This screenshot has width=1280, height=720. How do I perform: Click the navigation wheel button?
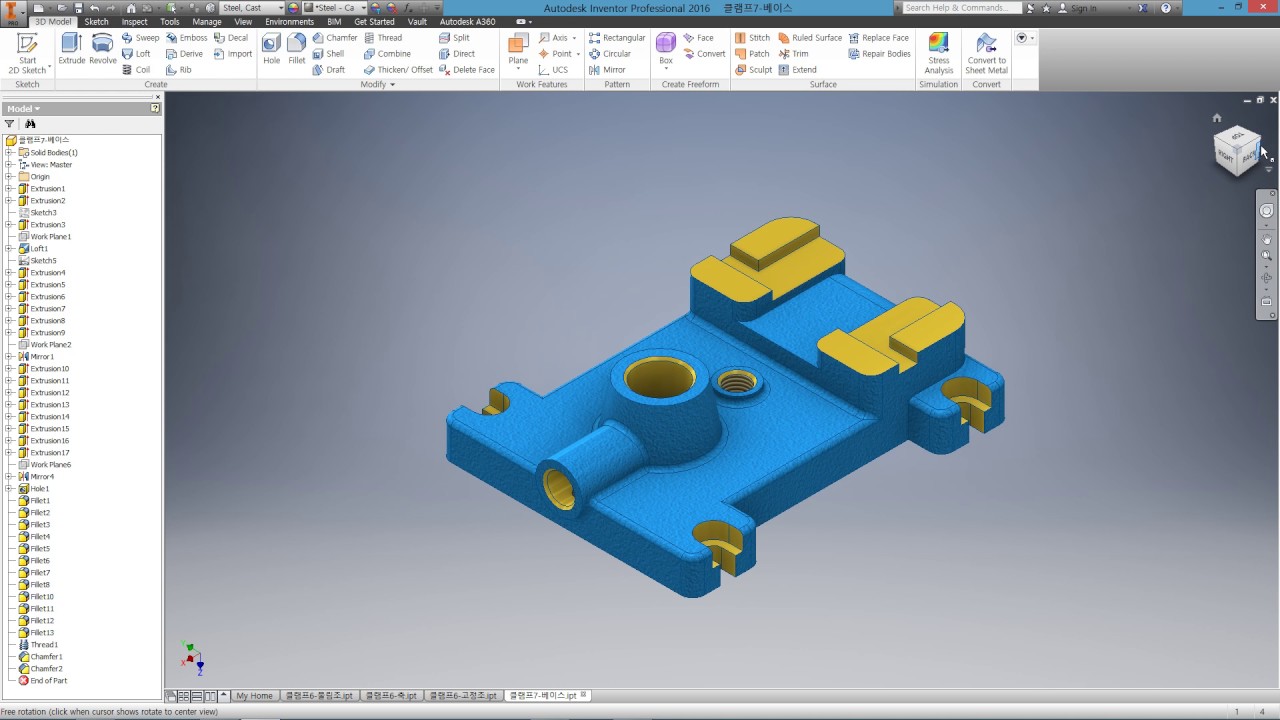coord(1266,211)
